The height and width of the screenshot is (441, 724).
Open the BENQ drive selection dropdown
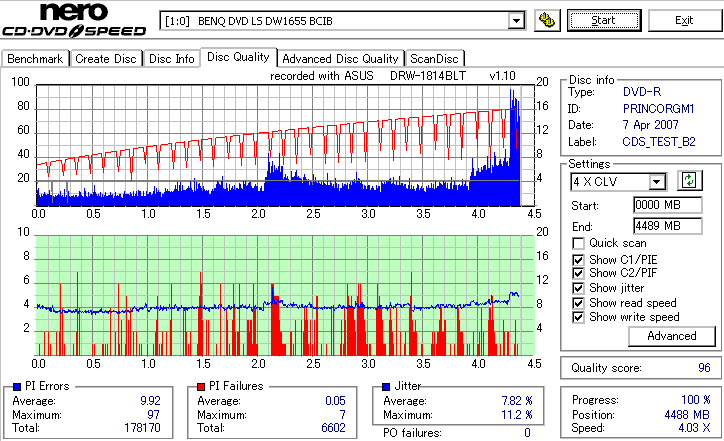point(516,21)
